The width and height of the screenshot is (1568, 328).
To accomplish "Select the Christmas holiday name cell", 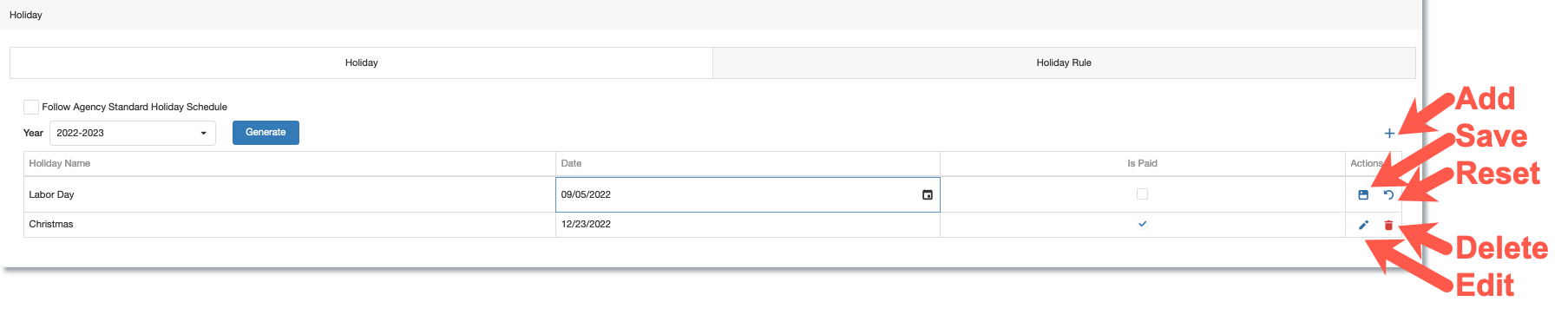I will pos(290,224).
